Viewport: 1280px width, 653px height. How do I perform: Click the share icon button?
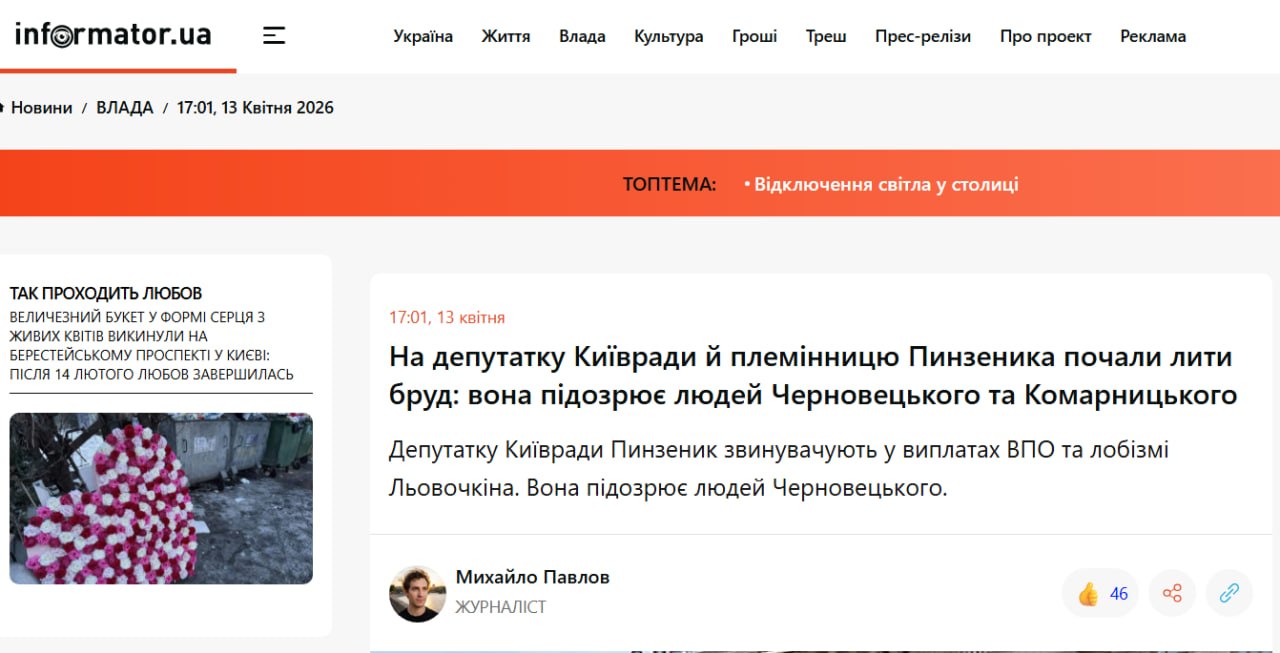click(x=1172, y=593)
